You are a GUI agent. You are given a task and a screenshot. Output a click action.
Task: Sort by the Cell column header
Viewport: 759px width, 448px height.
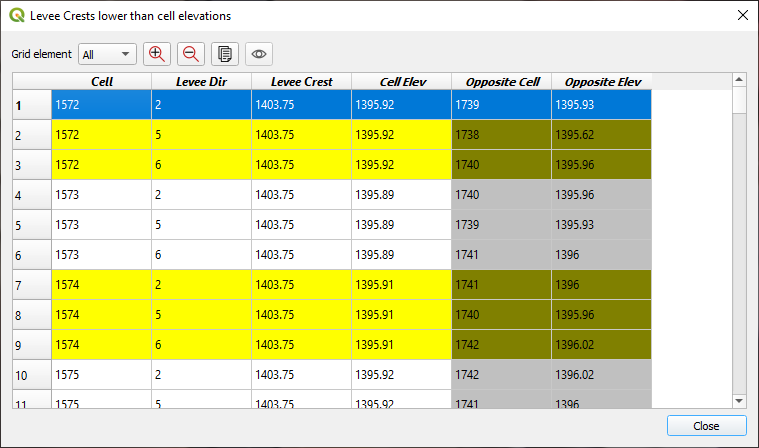101,81
